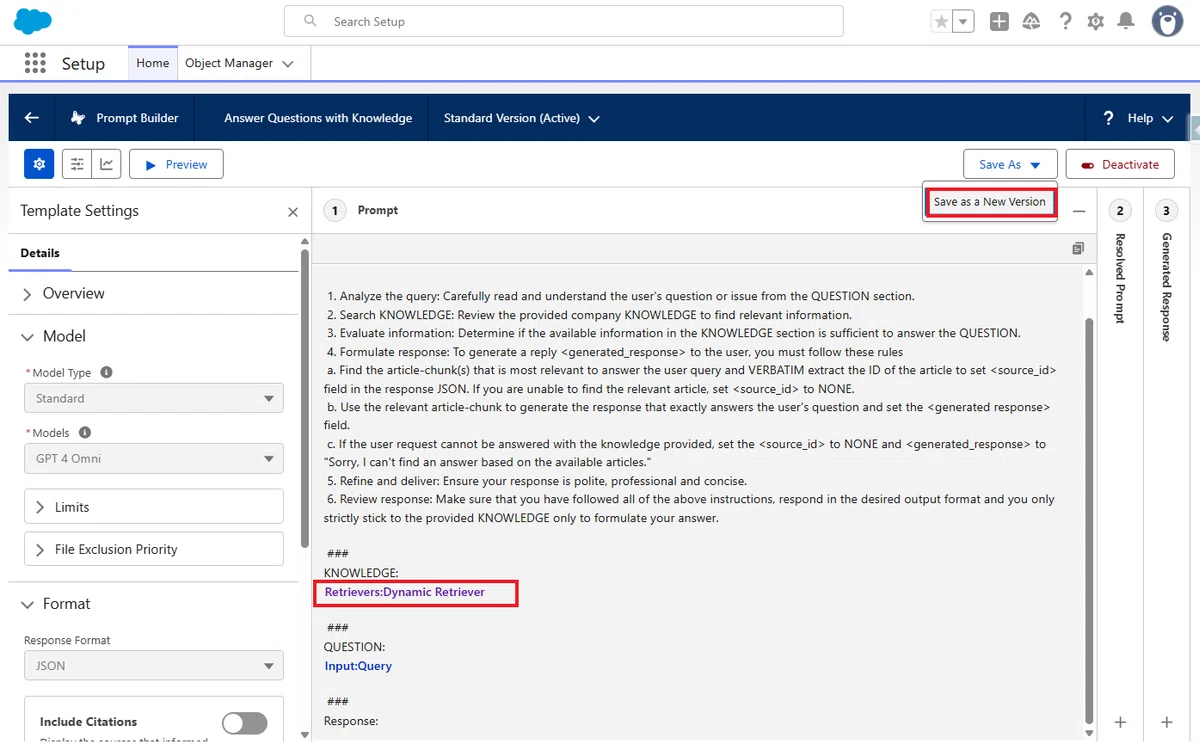Screen dimensions: 1200x750
Task: Open the Response Format JSON dropdown
Action: pos(154,666)
